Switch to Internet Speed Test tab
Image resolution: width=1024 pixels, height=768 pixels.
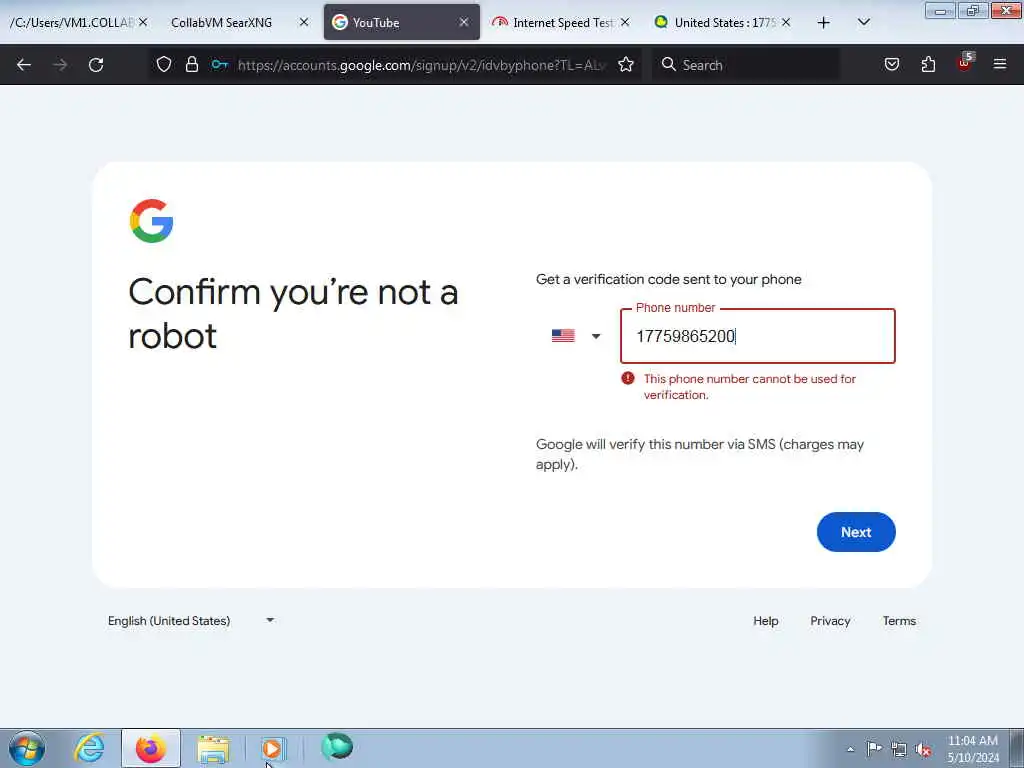tap(562, 23)
